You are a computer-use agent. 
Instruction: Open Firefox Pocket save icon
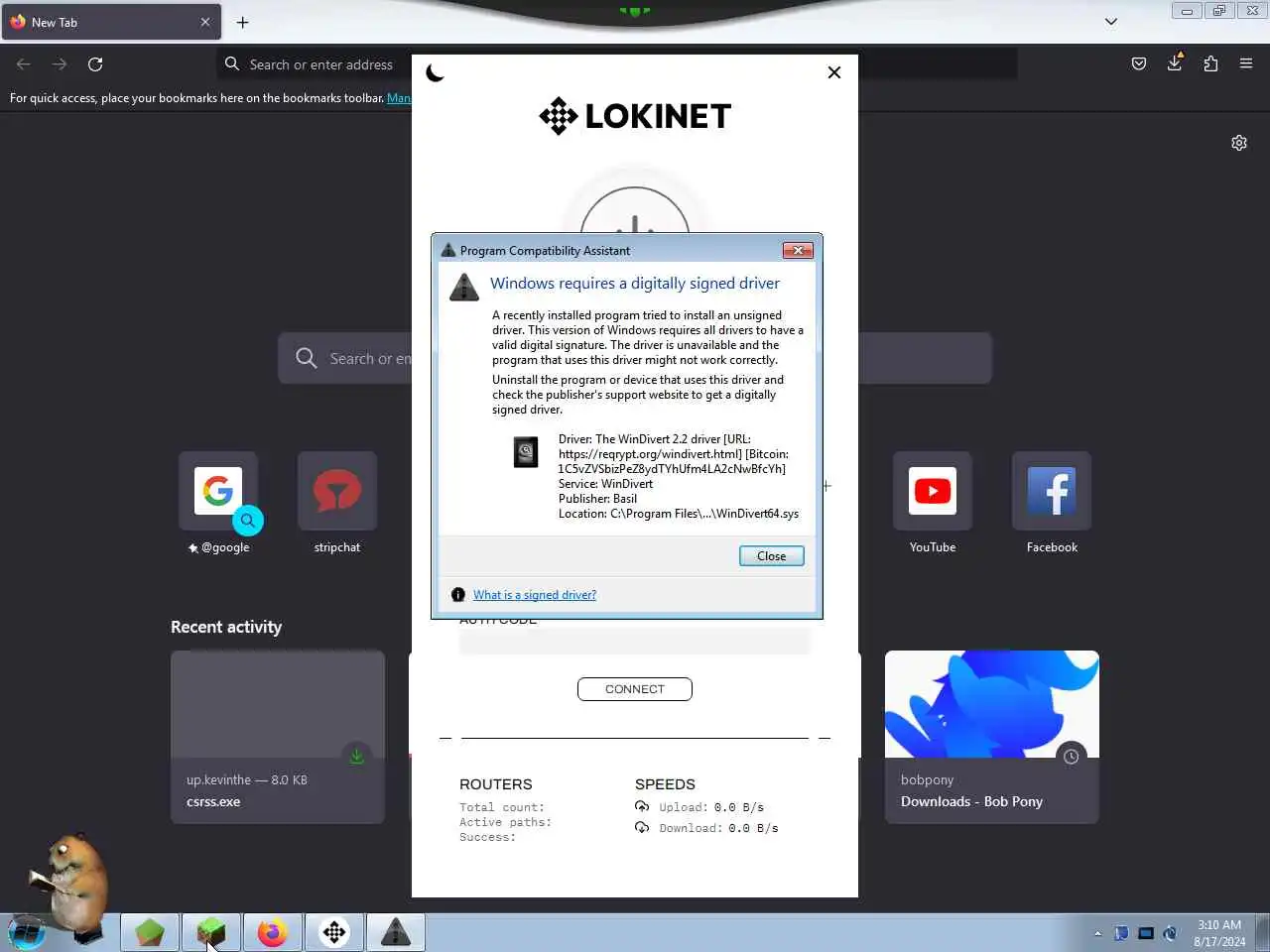(x=1139, y=64)
